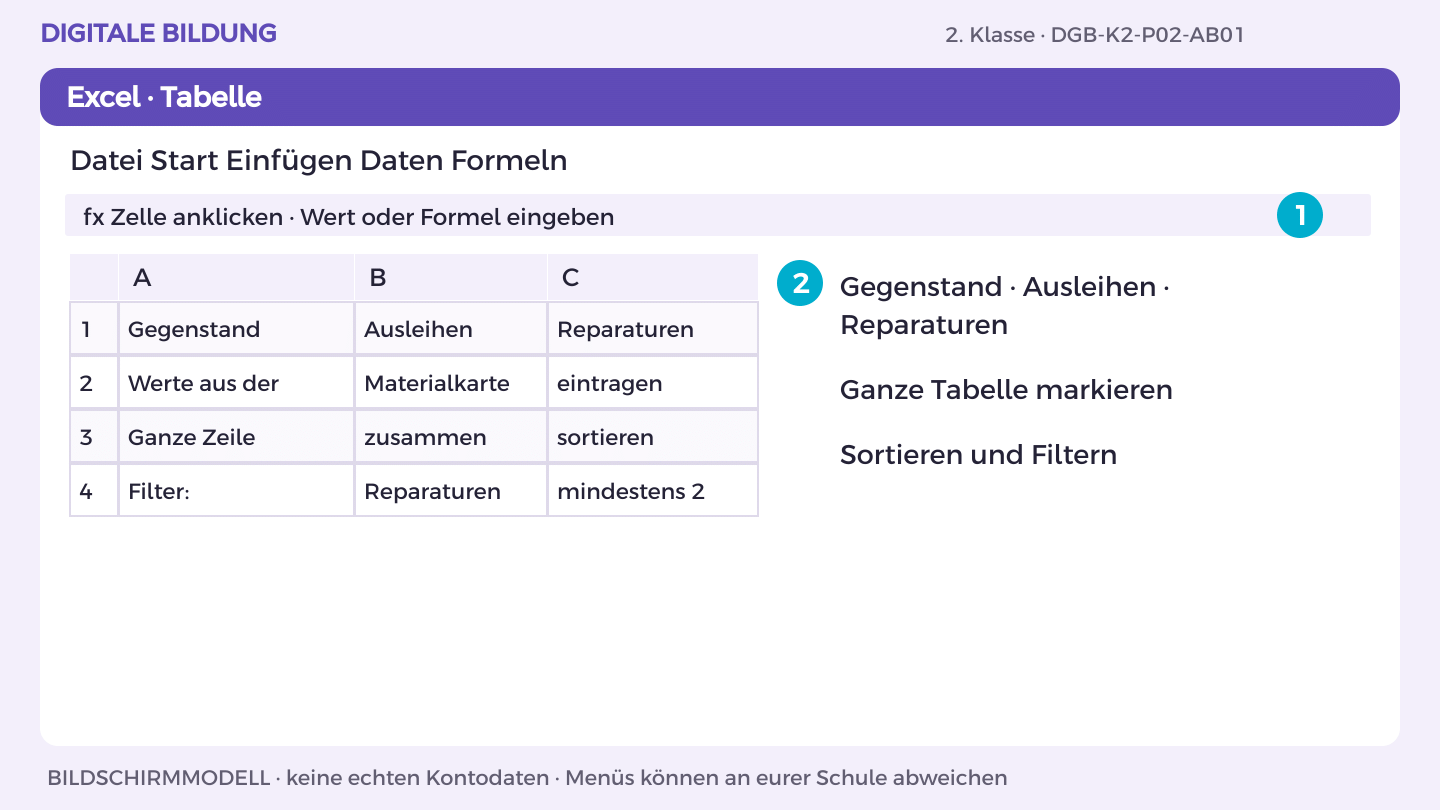Select the 'zusammen' cell

pyautogui.click(x=451, y=437)
